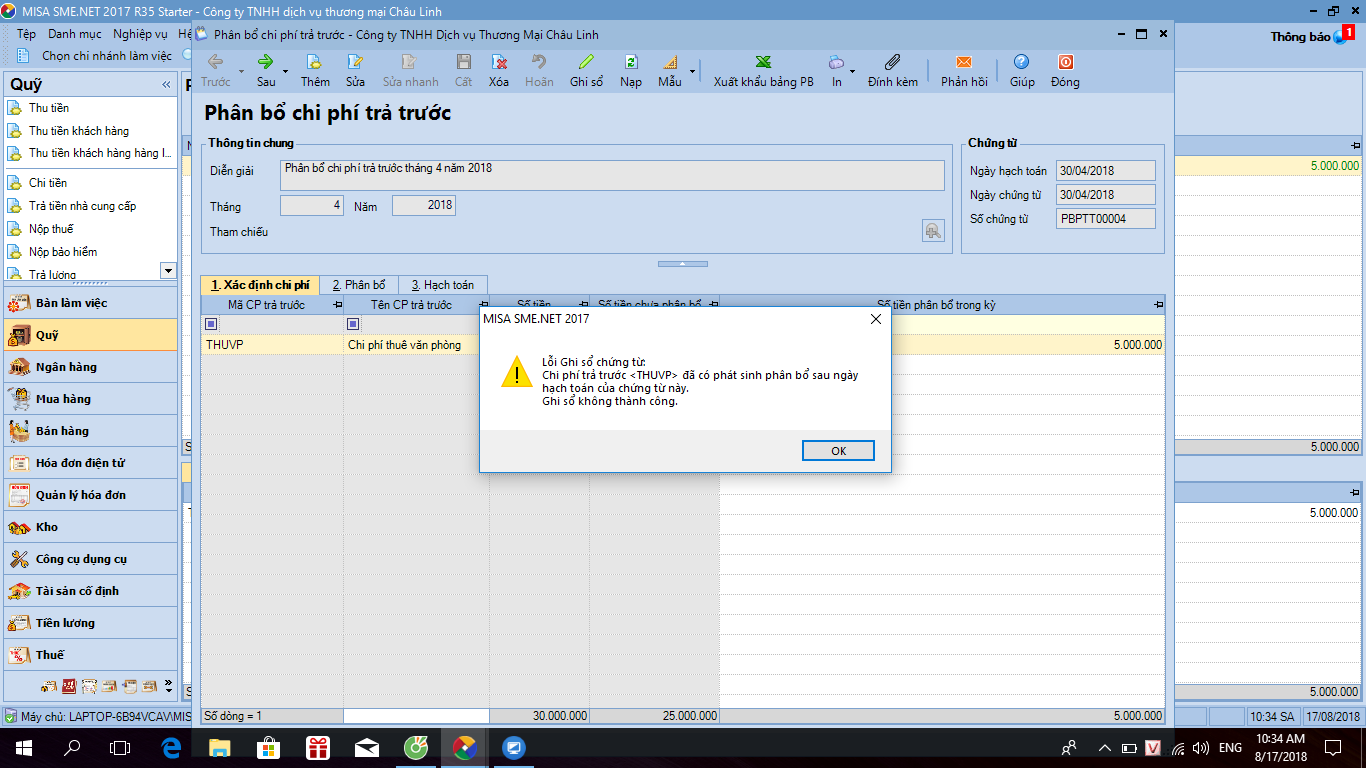Screen dimensions: 1366x768
Task: Switch to the 3. Hạch toán tab
Action: [x=442, y=285]
